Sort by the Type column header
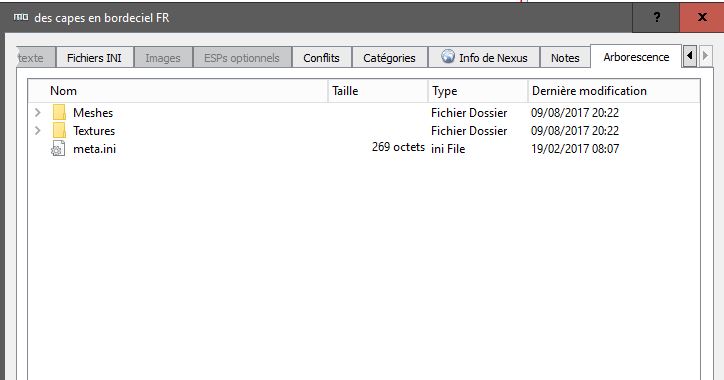 pyautogui.click(x=478, y=91)
